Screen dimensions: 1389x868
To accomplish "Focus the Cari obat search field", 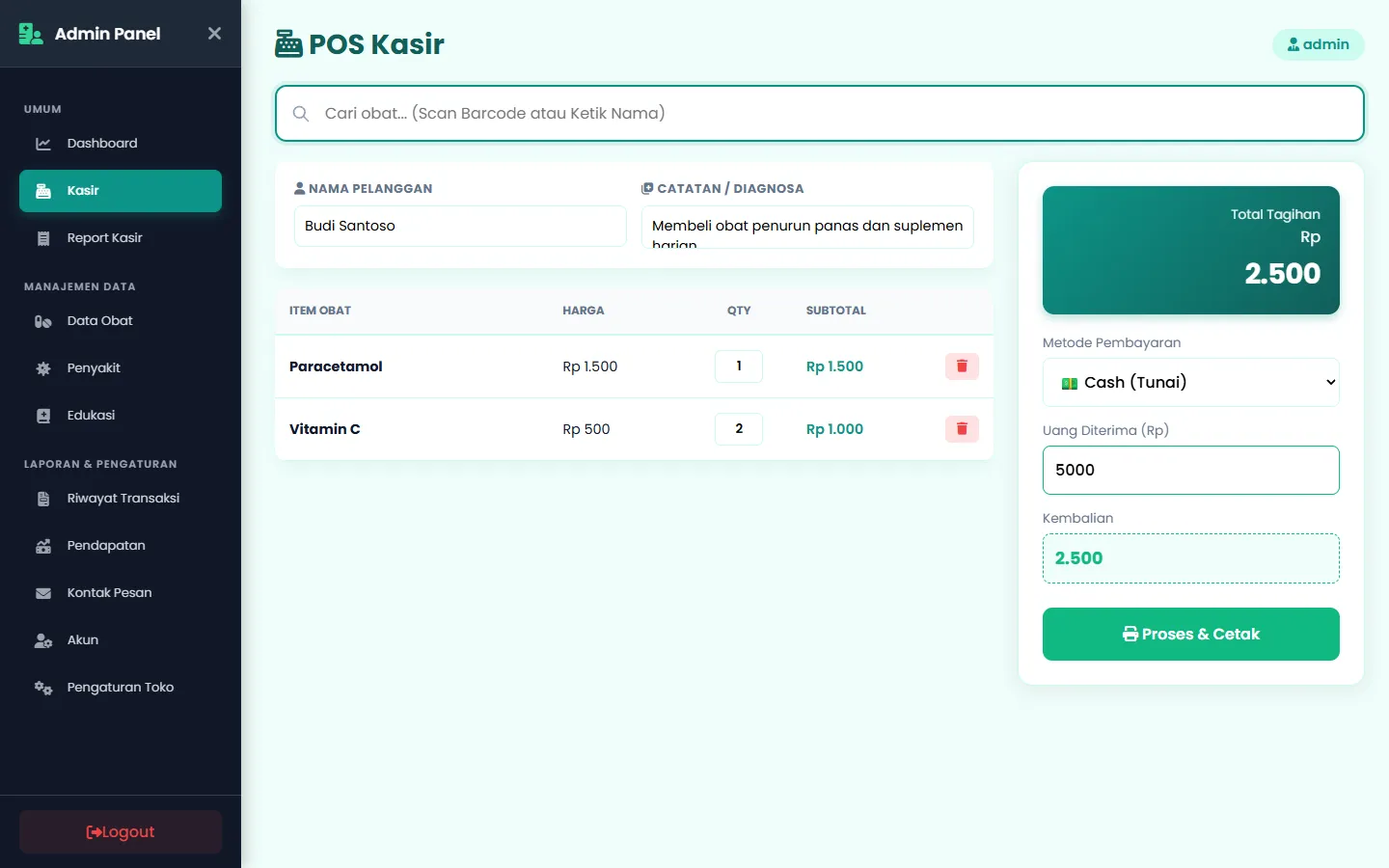I will tap(820, 114).
